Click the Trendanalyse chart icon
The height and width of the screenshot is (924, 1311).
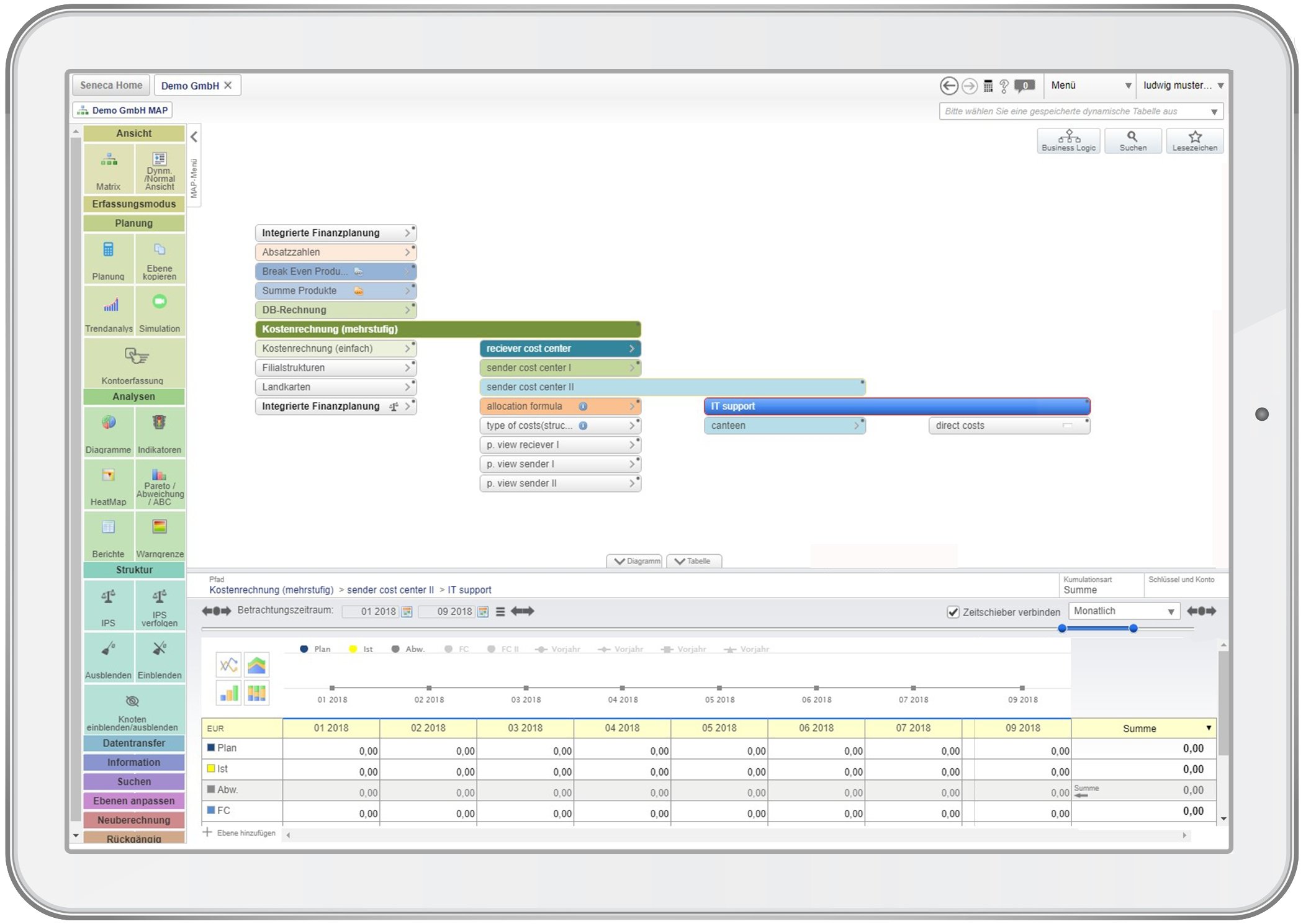pos(110,305)
